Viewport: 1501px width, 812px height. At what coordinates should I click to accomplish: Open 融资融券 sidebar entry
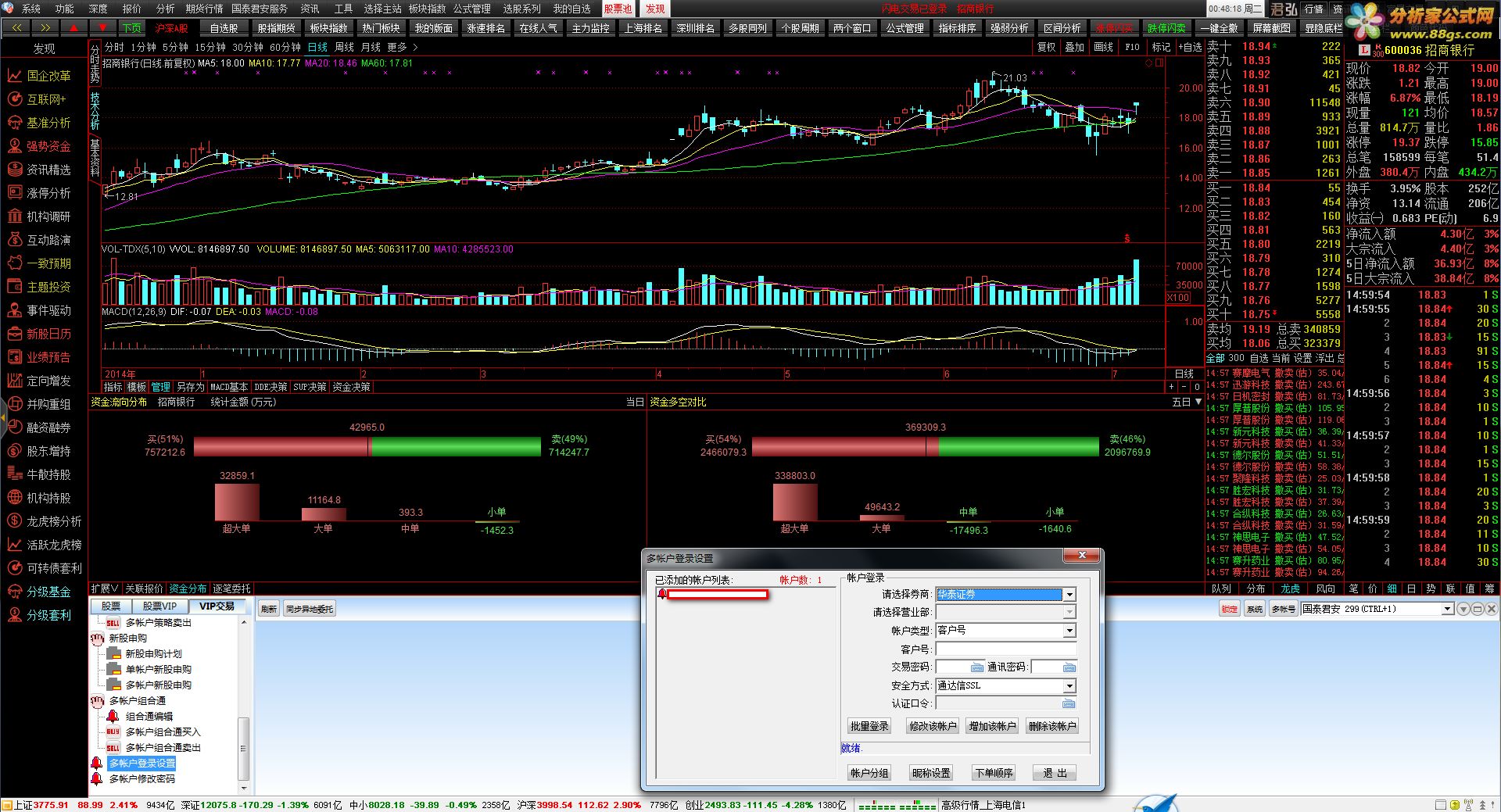click(39, 427)
